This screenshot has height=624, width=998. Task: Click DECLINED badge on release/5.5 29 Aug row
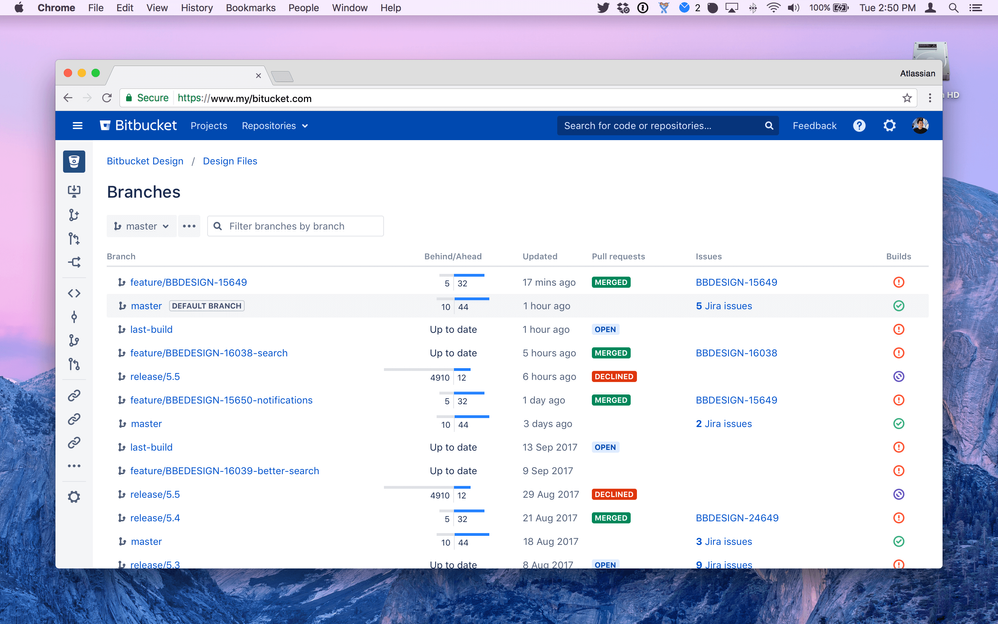[614, 494]
